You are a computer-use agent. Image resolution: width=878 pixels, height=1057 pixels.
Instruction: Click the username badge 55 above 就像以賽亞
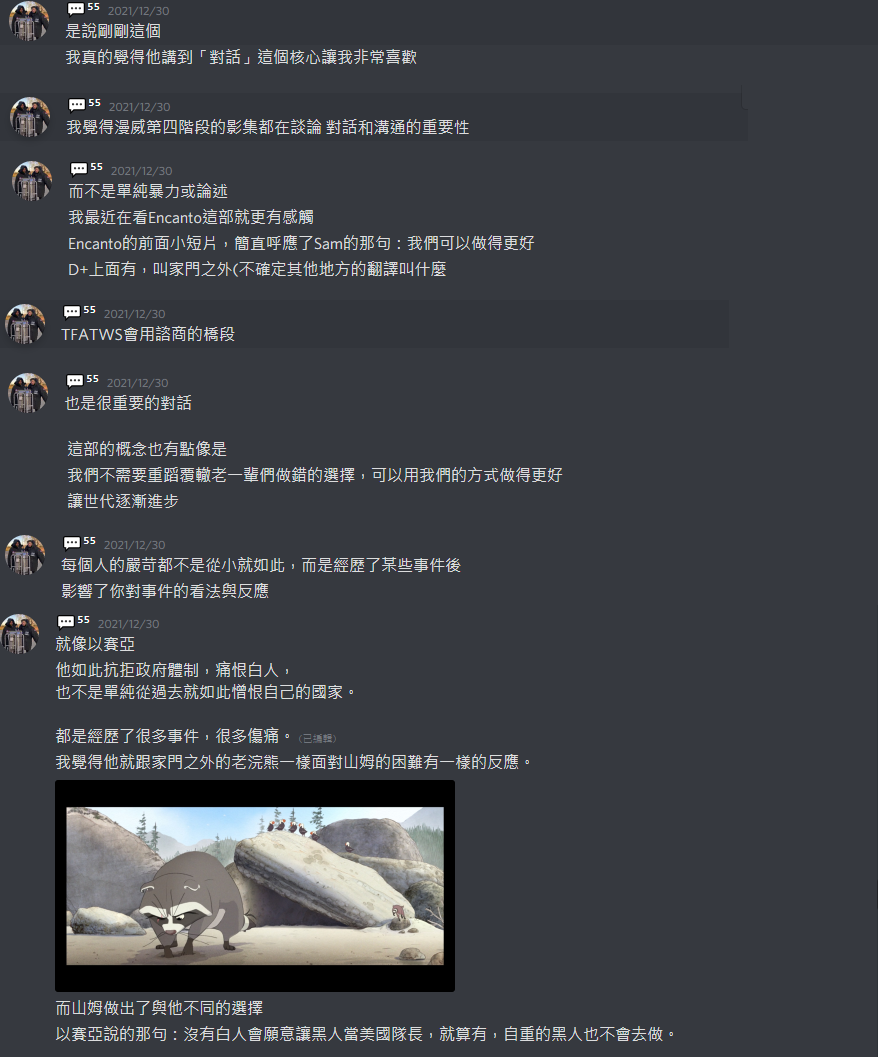84,620
